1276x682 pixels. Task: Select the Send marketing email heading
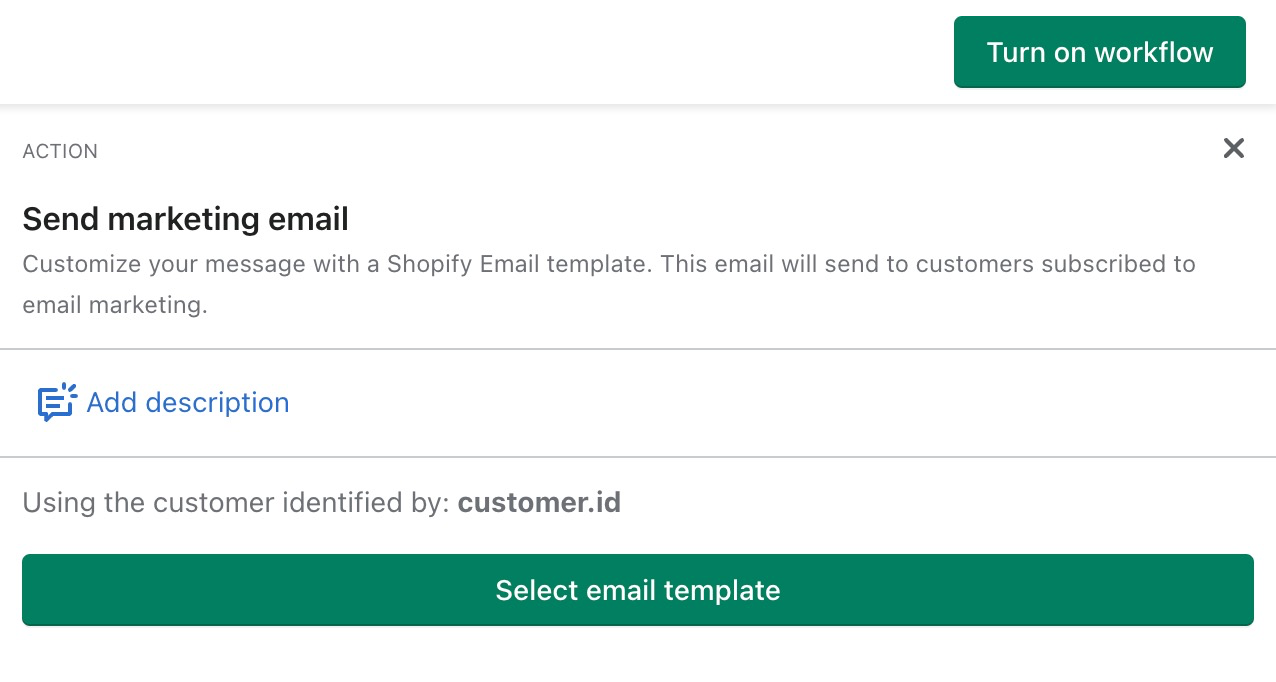(185, 218)
